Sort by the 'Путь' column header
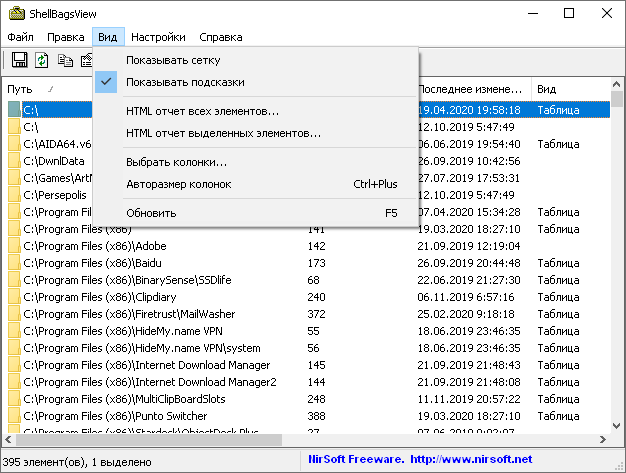This screenshot has width=626, height=473. point(48,89)
